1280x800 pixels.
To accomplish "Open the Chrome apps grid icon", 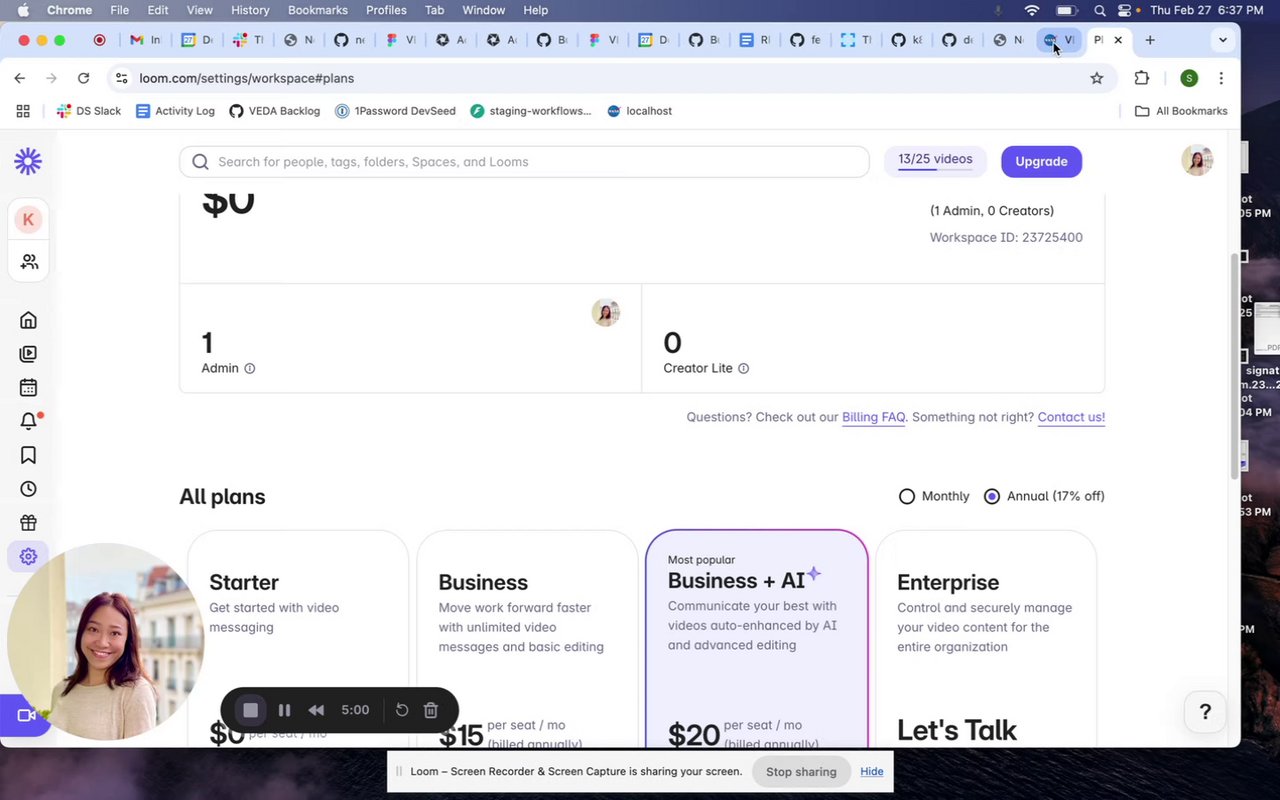I will [x=23, y=111].
